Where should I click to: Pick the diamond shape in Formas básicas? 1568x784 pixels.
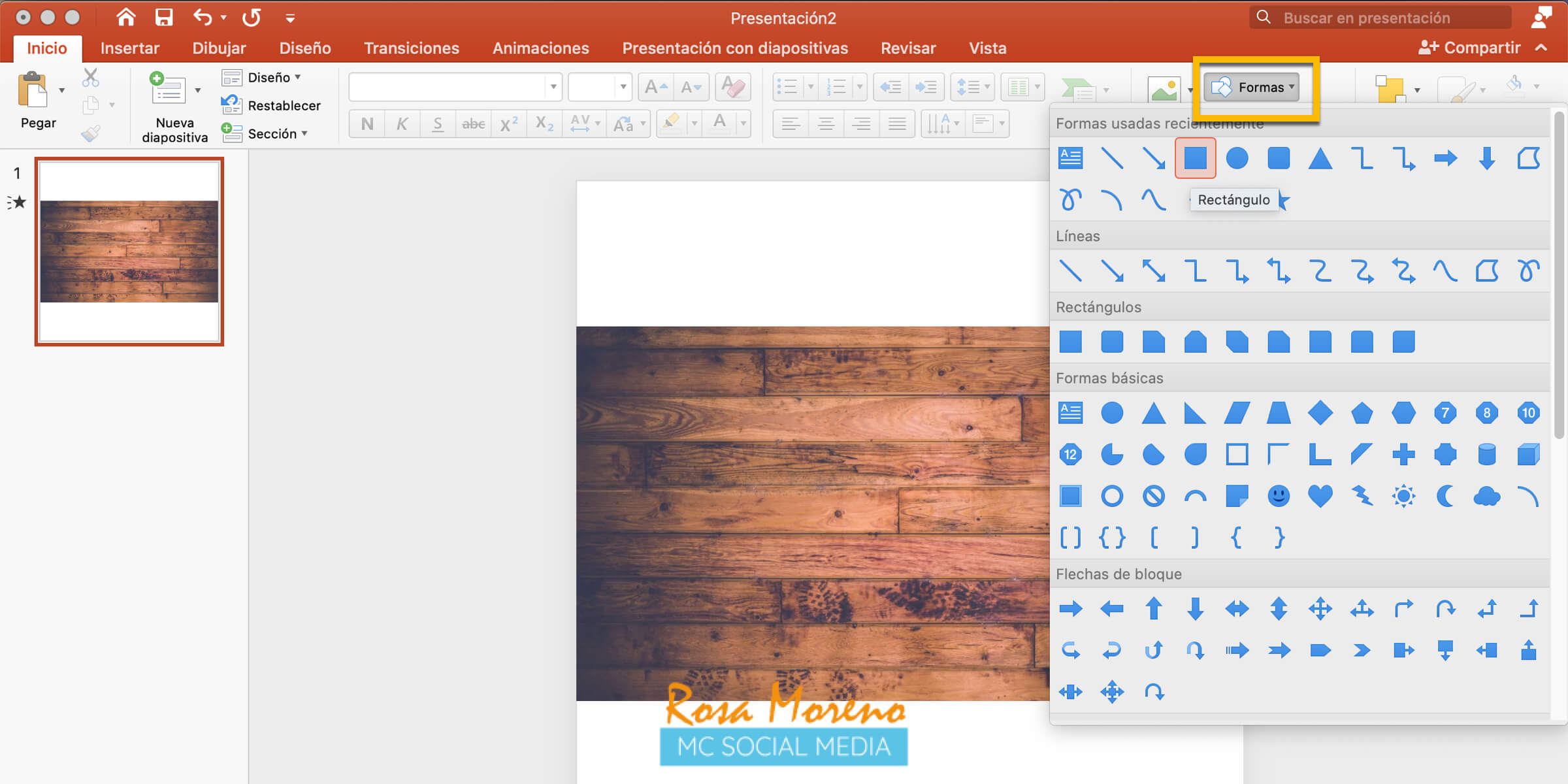coord(1320,413)
